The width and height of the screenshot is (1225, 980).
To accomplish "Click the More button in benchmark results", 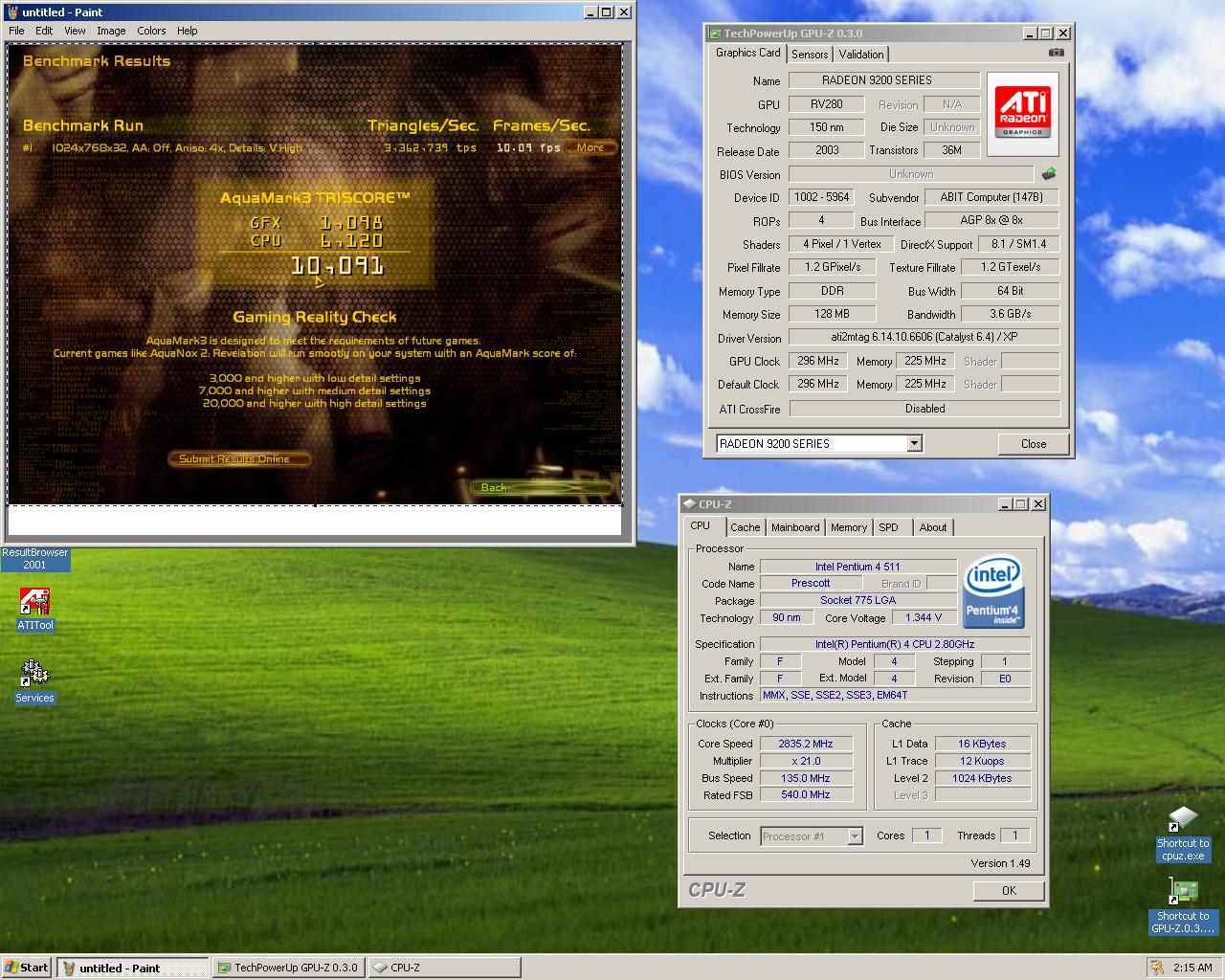I will click(x=590, y=147).
